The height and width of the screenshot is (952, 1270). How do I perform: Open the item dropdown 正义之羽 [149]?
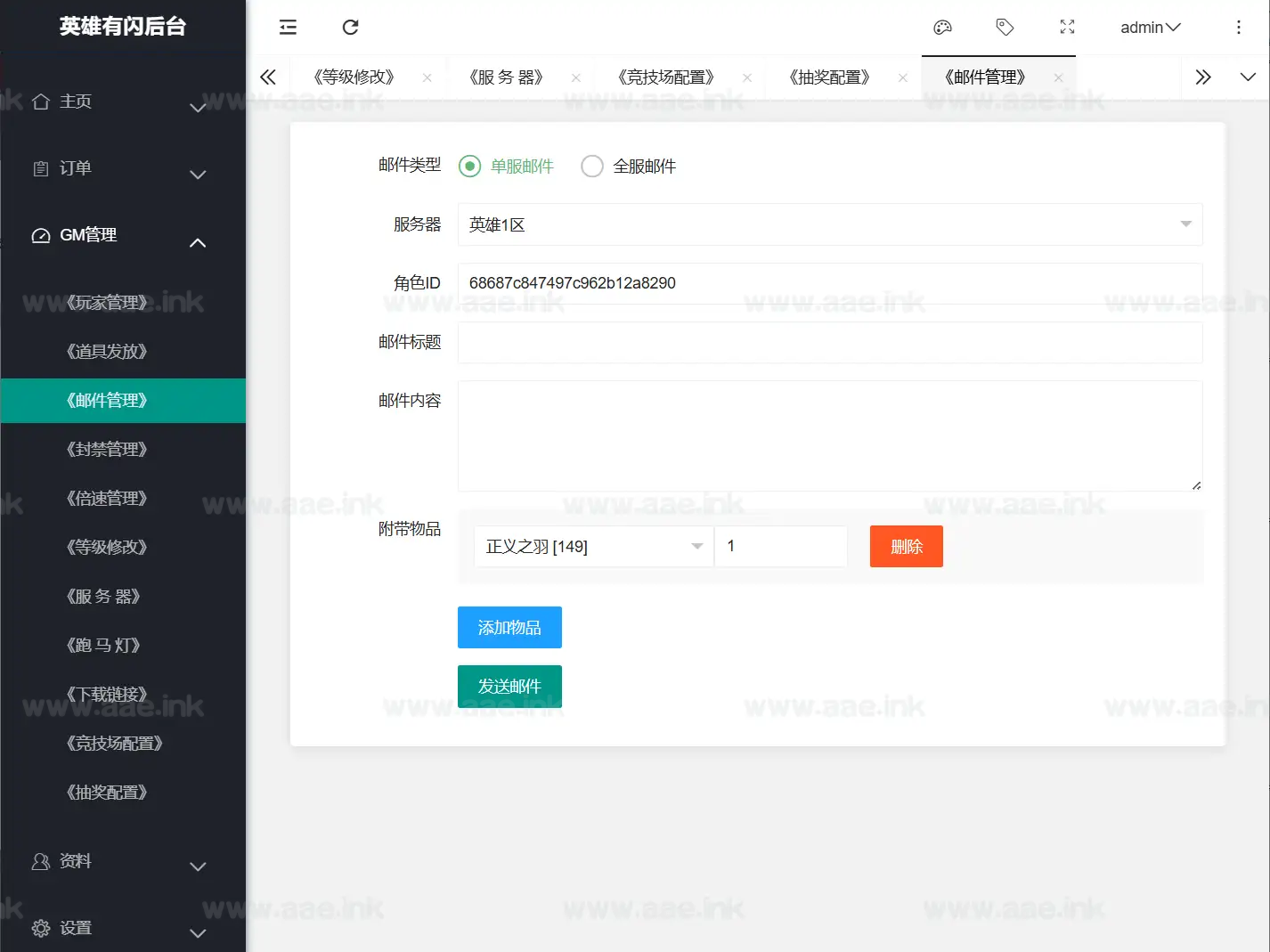pos(594,547)
